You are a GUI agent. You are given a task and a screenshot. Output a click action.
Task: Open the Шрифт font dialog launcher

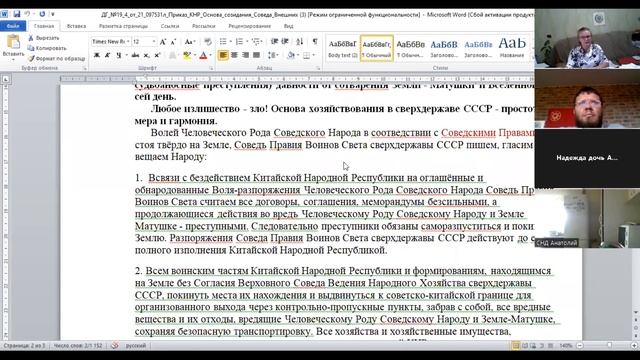[211, 69]
